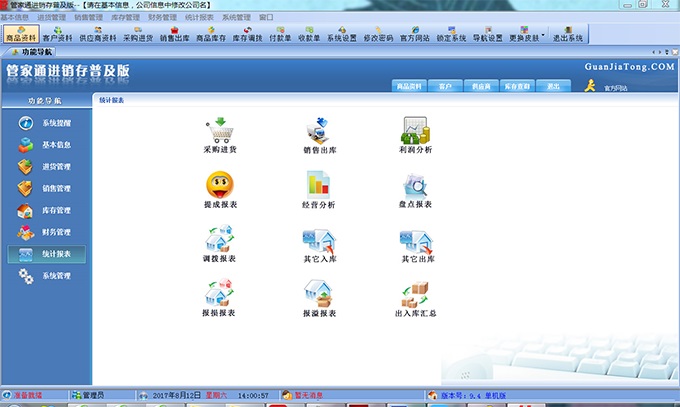Click the 客户资料 toolbar button
680x407 pixels.
pyautogui.click(x=57, y=34)
